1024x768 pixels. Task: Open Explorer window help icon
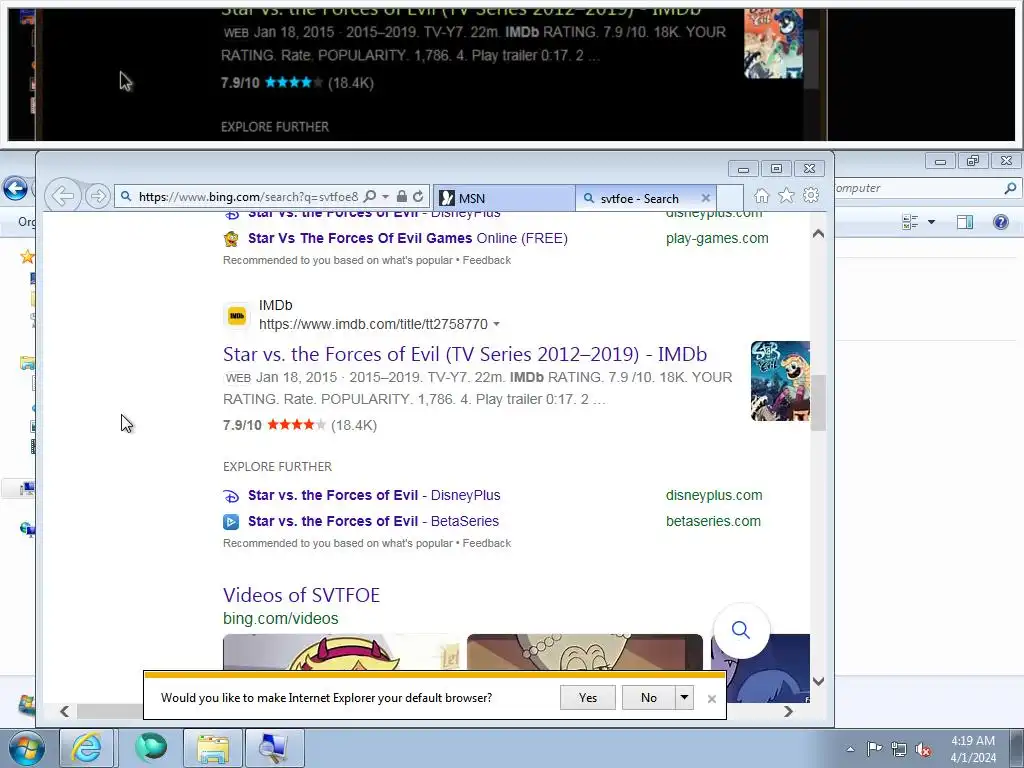1000,222
